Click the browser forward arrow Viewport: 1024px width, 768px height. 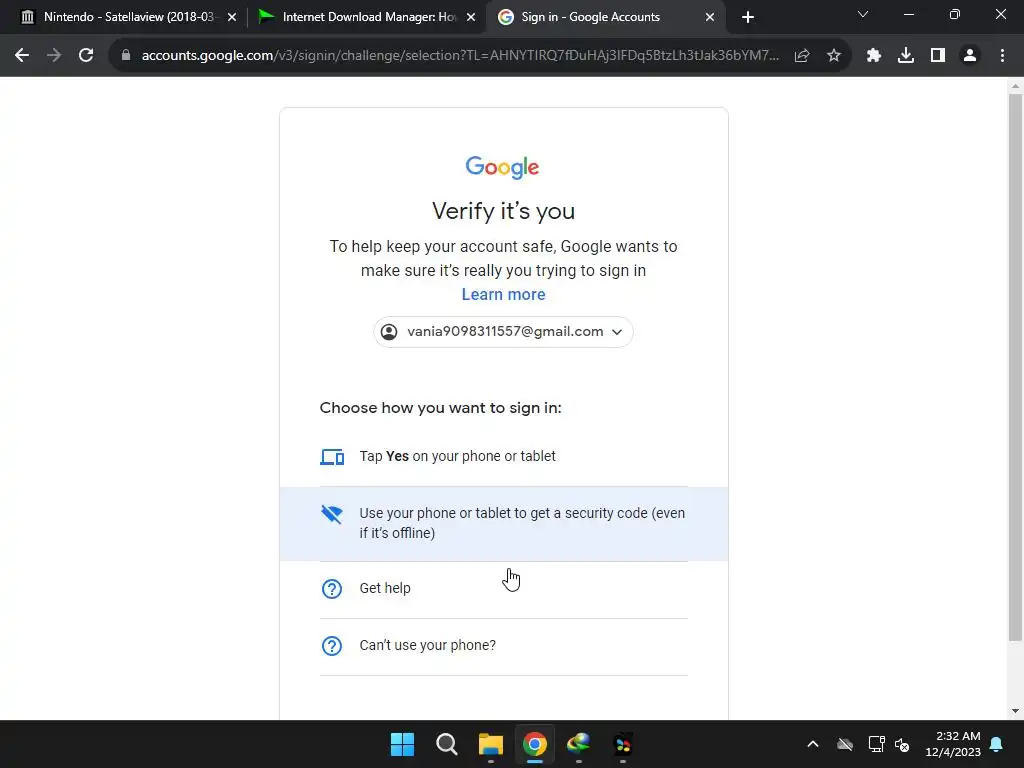54,56
